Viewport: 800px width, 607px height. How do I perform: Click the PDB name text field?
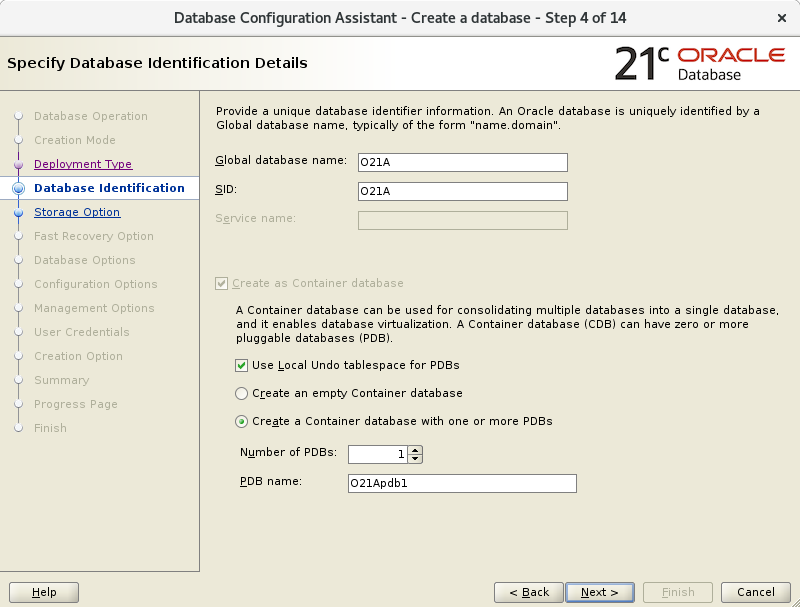click(x=462, y=483)
